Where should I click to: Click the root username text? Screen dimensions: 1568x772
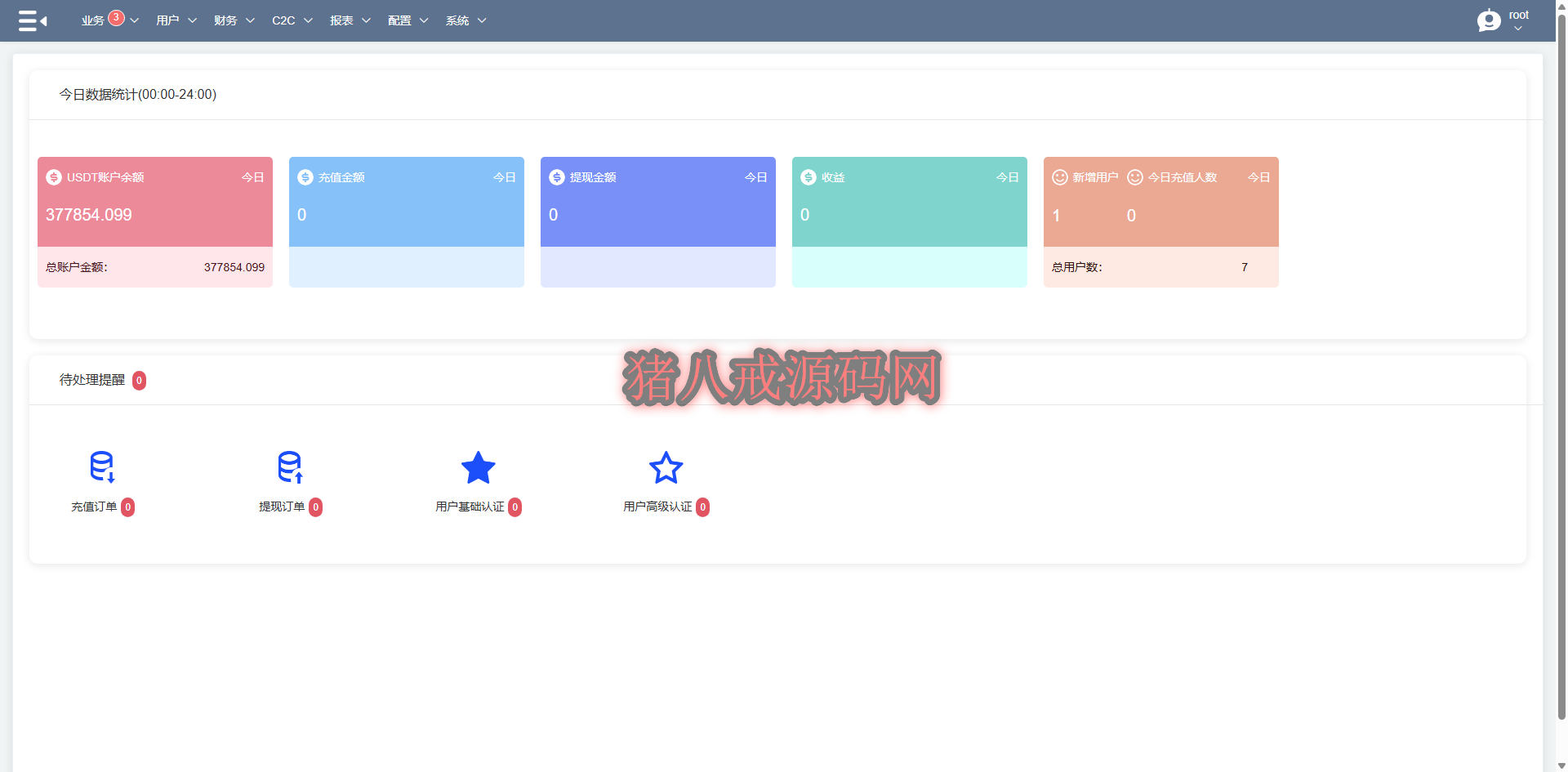click(1519, 15)
